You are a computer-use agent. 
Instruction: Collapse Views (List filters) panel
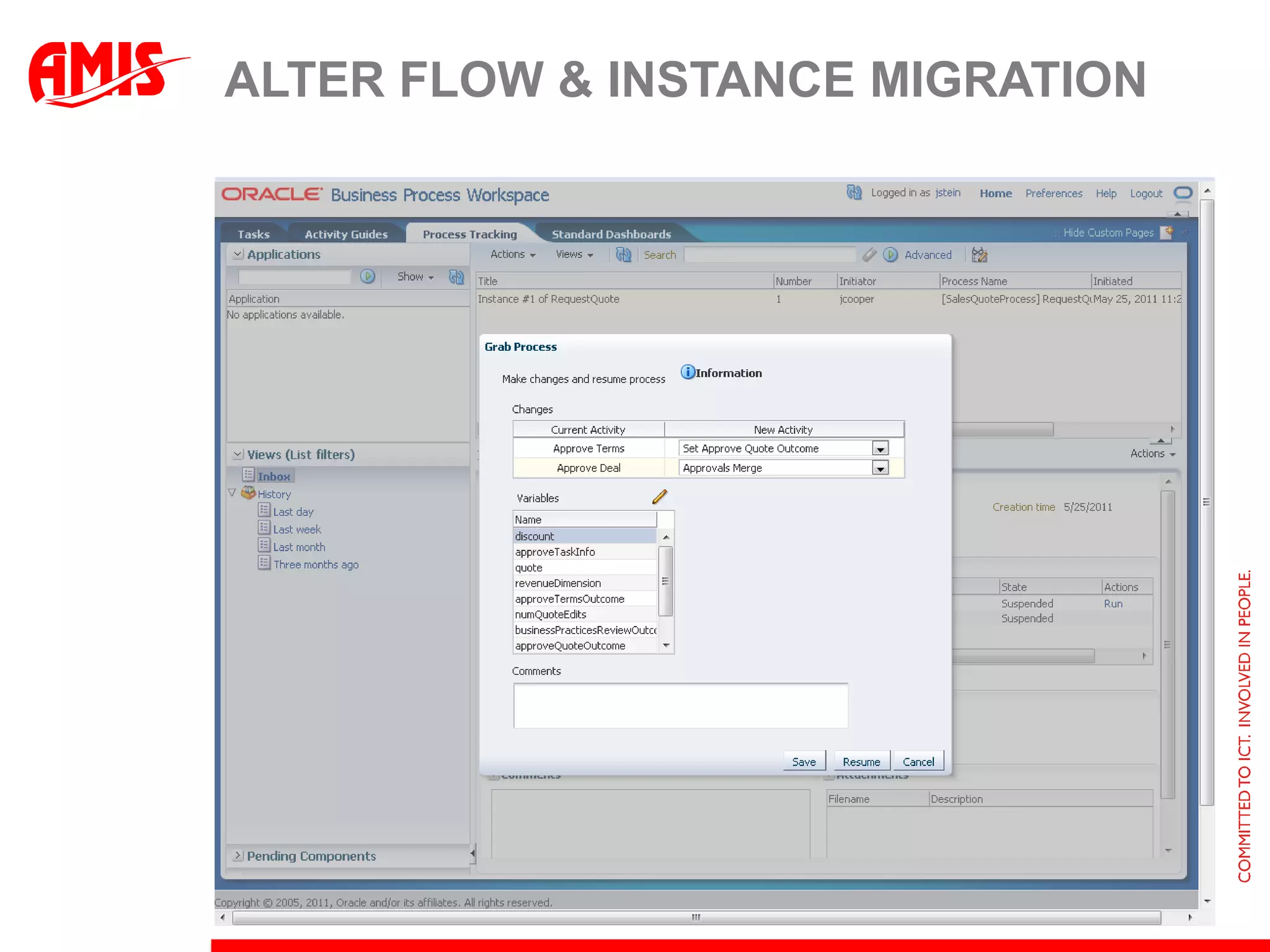(238, 454)
